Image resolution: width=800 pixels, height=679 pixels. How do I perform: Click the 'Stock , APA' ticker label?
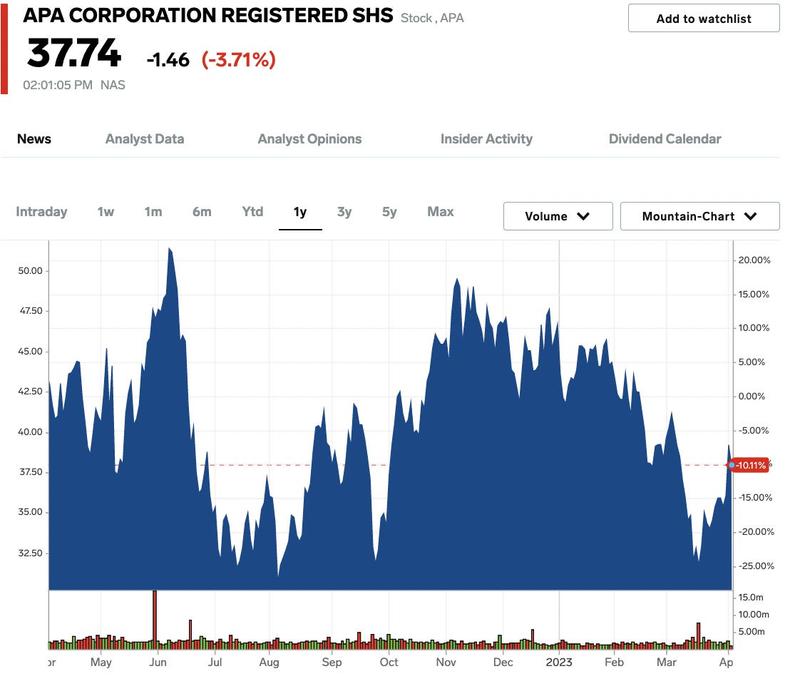[x=432, y=18]
